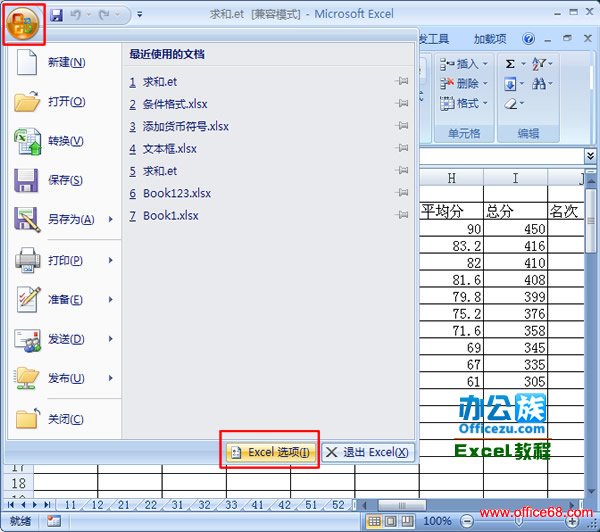
Task: Switch to sheet tab 11
Action: (x=70, y=505)
